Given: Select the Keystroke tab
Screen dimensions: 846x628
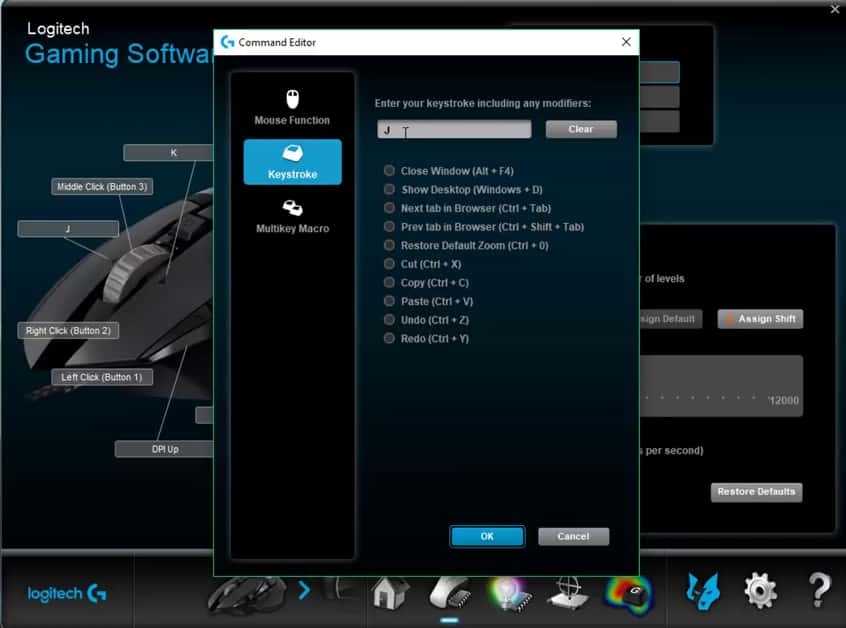Looking at the screenshot, I should click(292, 162).
